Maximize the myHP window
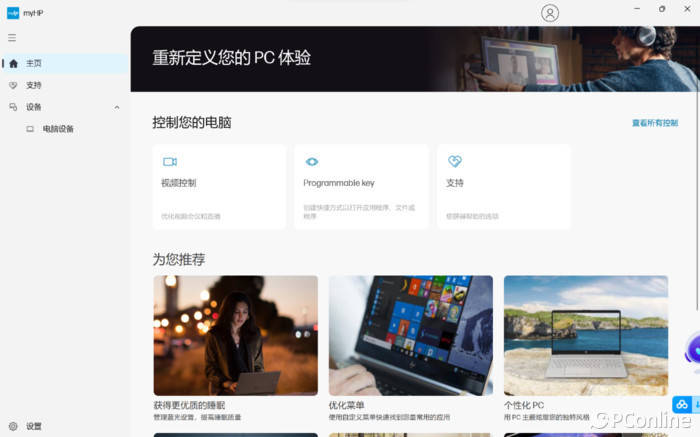 pyautogui.click(x=661, y=8)
